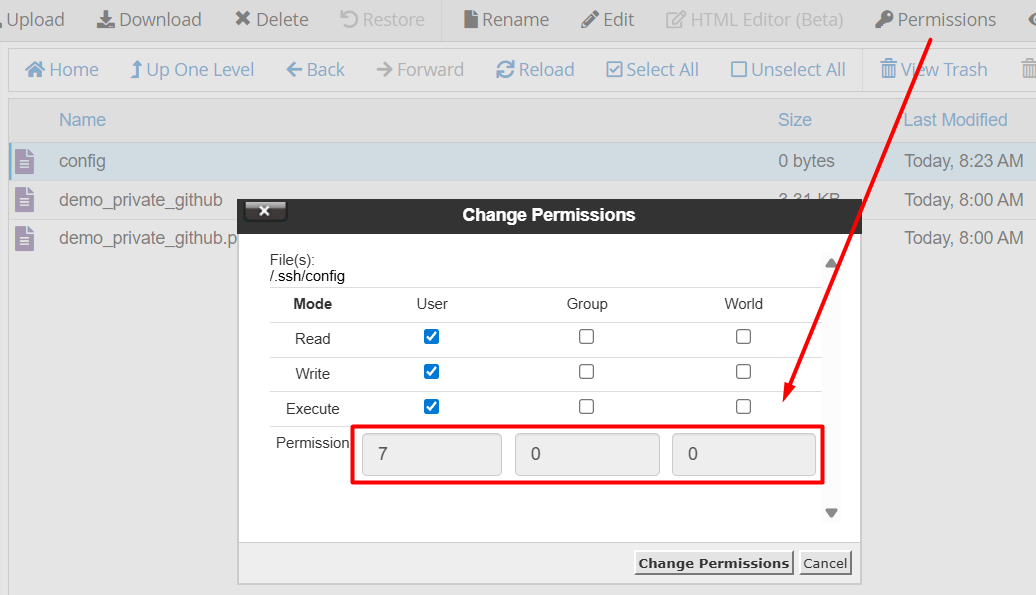Click the Home icon
1036x595 pixels.
(62, 69)
